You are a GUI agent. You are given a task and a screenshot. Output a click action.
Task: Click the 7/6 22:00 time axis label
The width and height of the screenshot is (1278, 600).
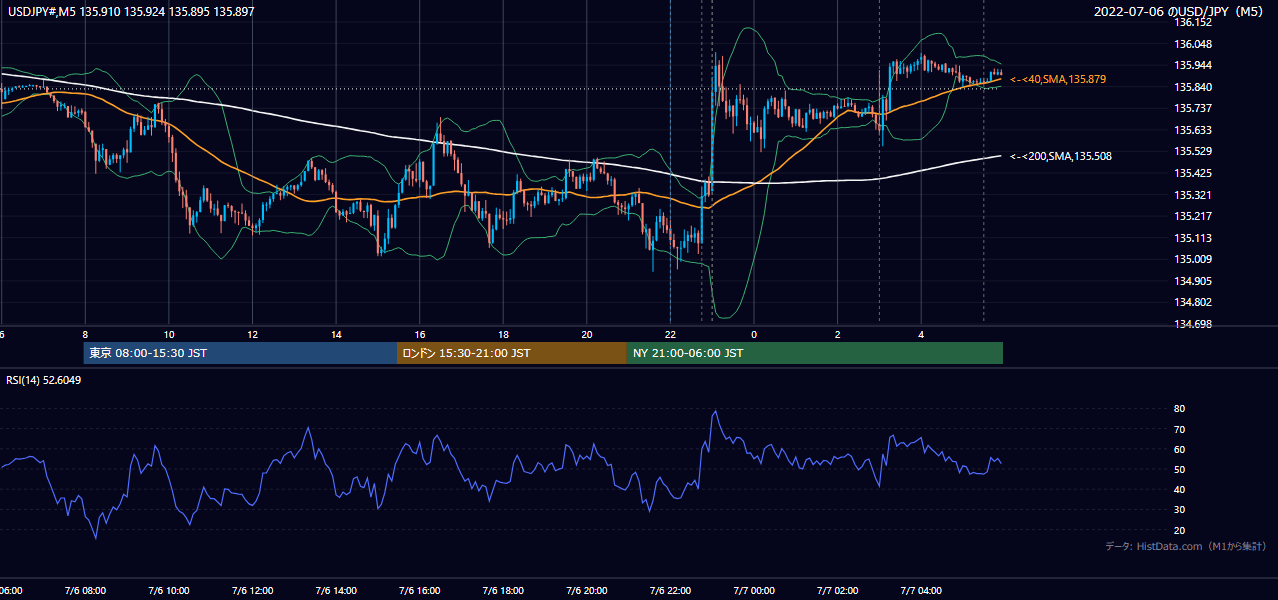click(x=670, y=591)
